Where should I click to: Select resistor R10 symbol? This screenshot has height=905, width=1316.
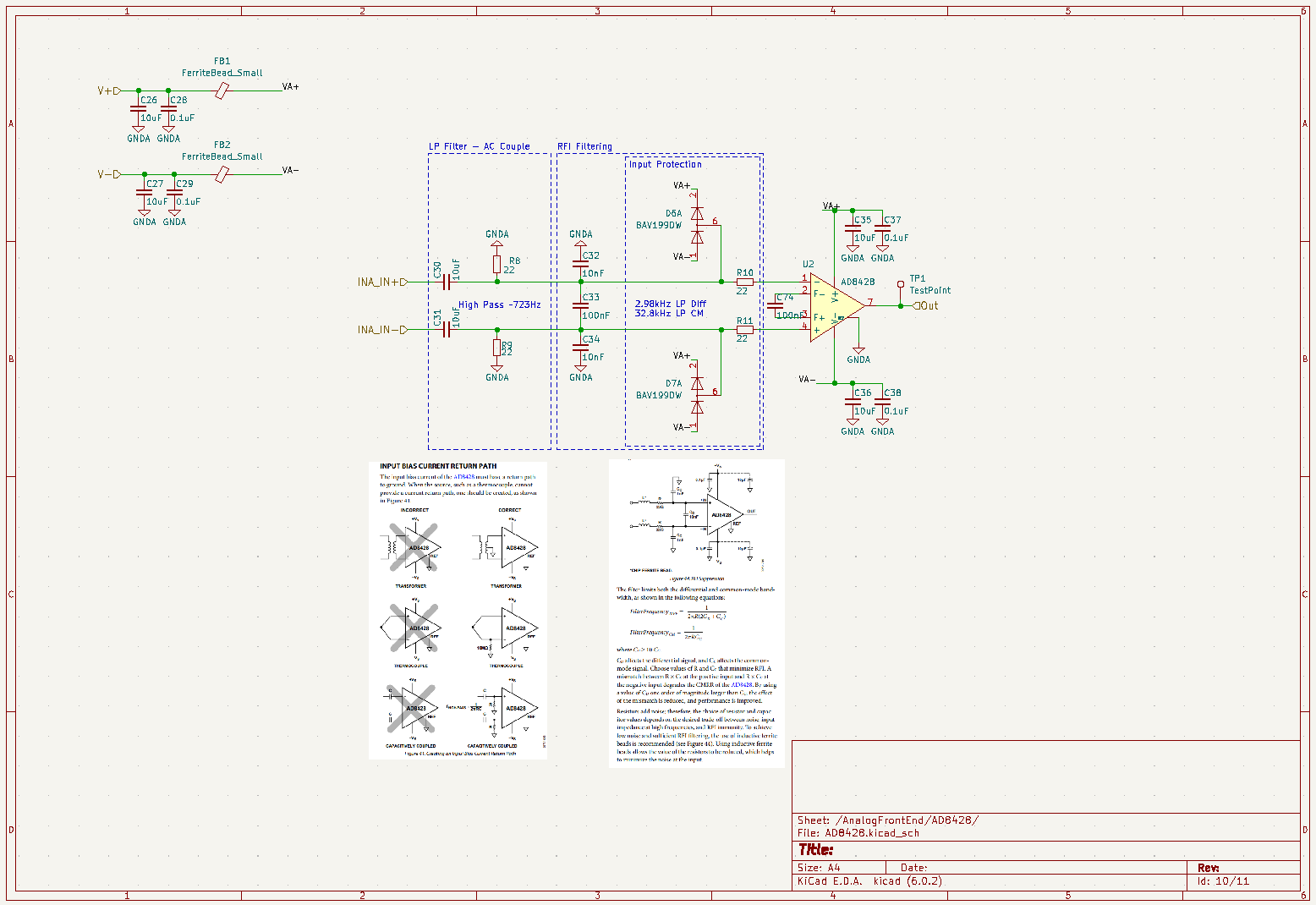tap(744, 282)
